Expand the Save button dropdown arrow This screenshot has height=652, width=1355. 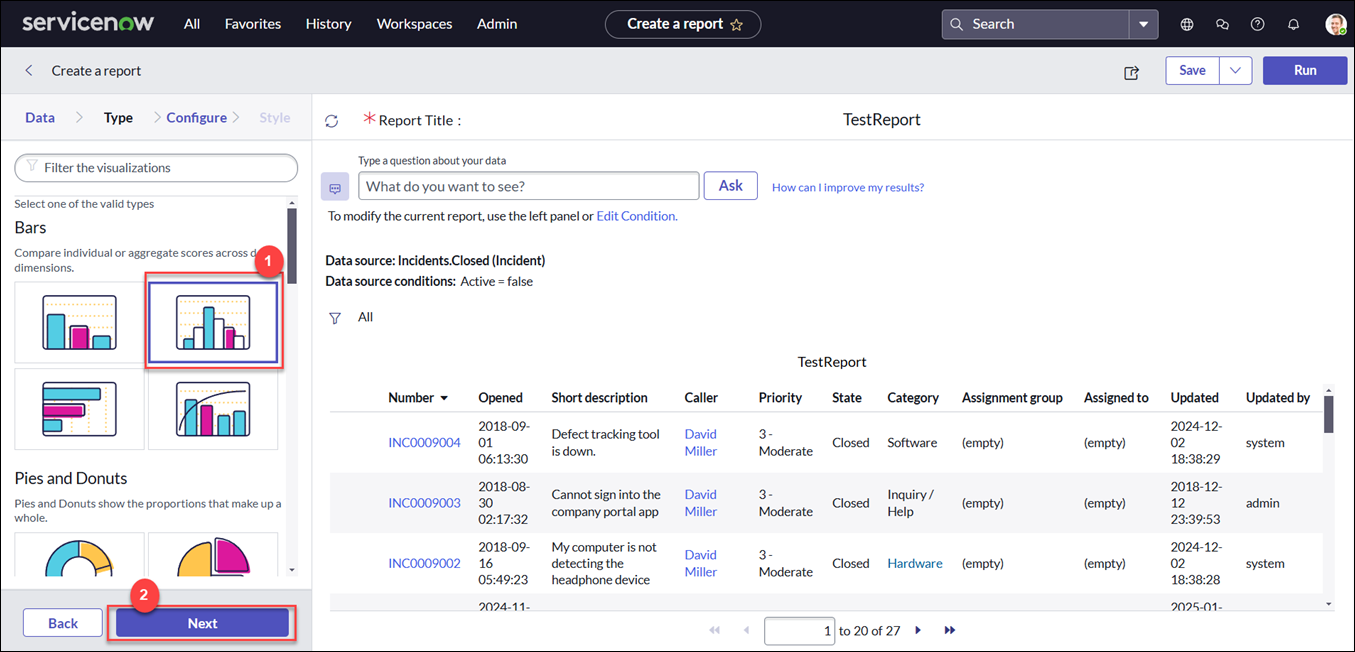(1236, 70)
